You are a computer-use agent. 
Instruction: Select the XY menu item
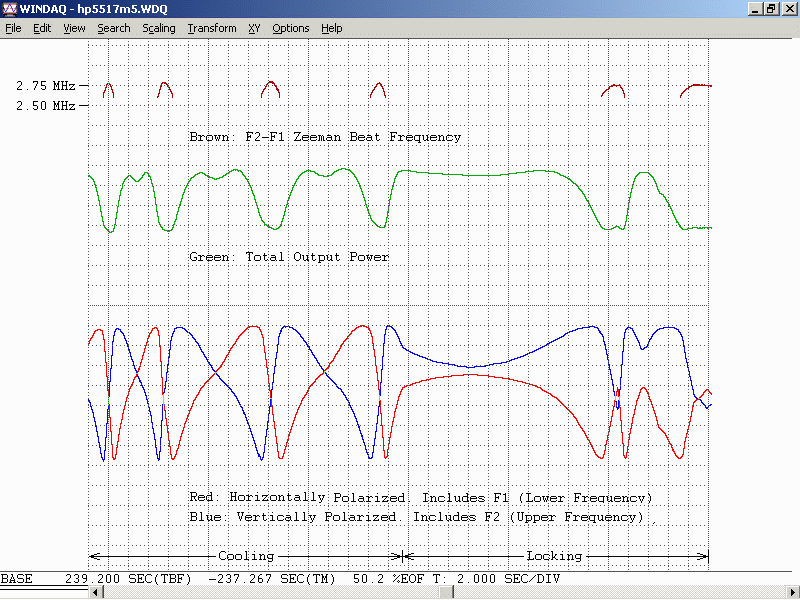point(255,28)
